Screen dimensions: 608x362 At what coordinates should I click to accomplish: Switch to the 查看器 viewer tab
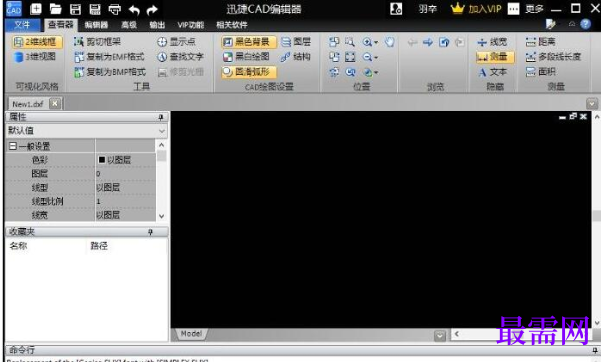pyautogui.click(x=61, y=25)
